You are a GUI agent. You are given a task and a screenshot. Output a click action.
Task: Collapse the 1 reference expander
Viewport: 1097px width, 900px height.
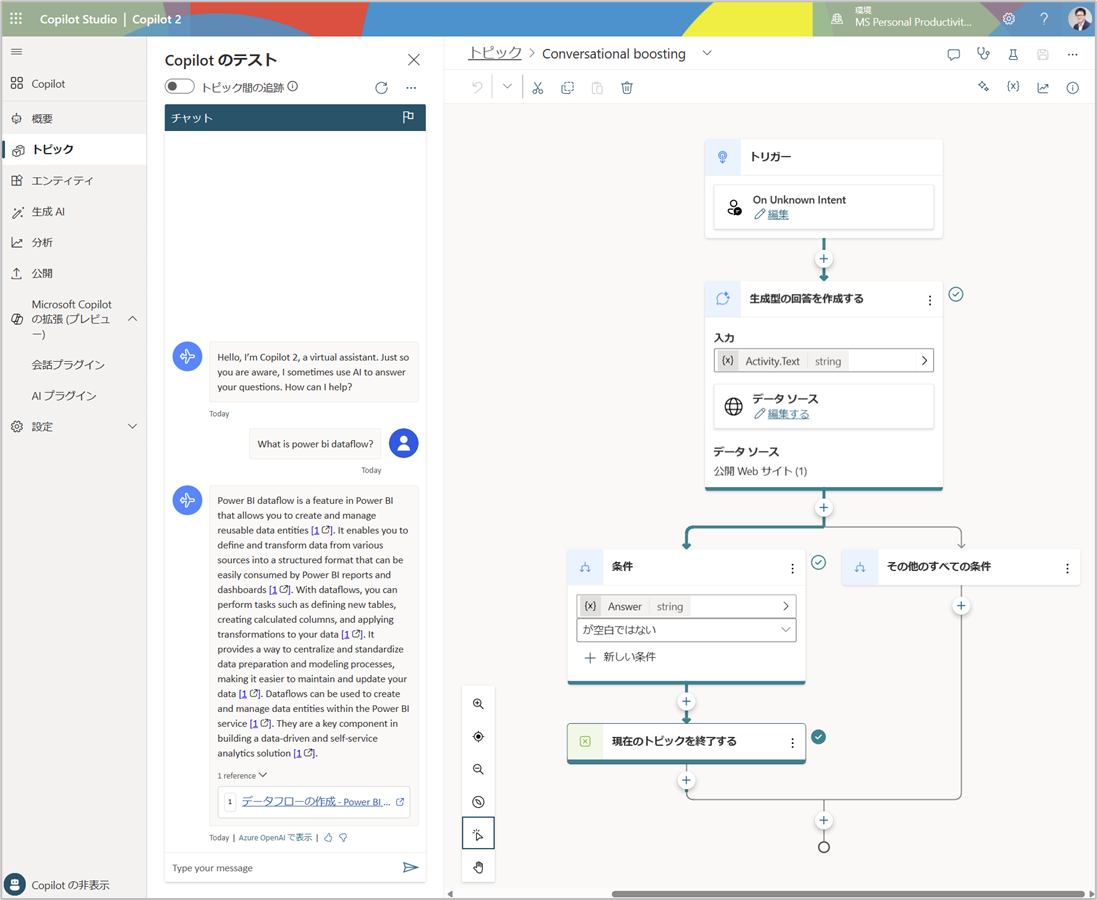click(242, 775)
